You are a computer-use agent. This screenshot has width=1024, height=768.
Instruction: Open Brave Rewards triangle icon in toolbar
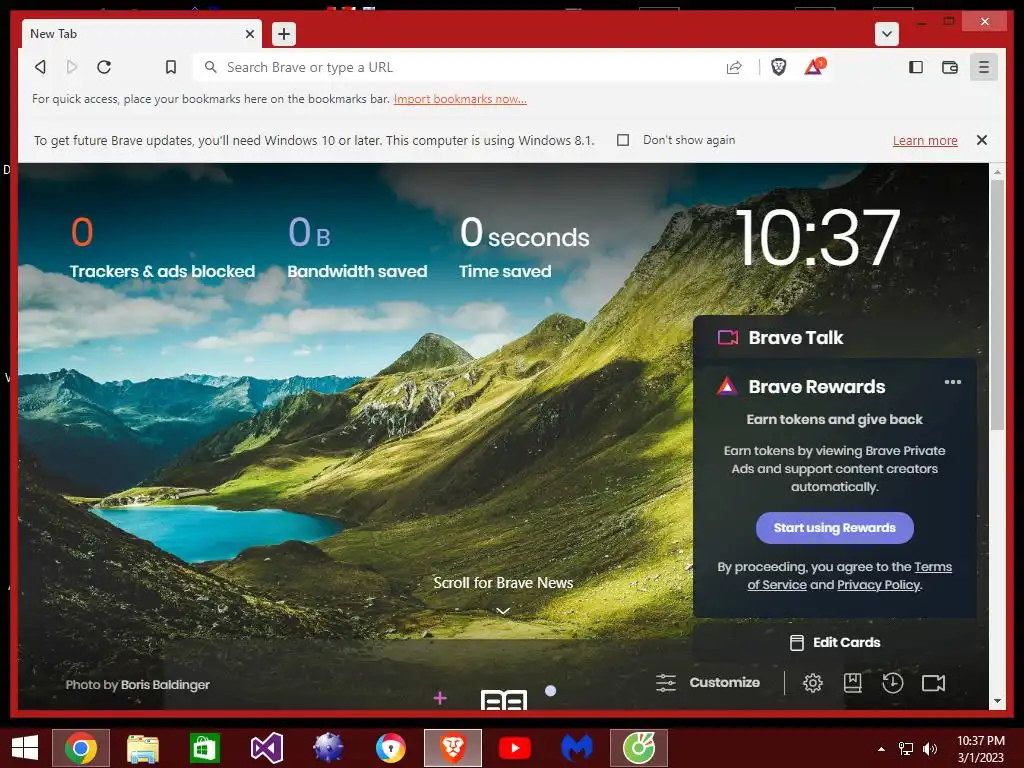[x=814, y=66]
